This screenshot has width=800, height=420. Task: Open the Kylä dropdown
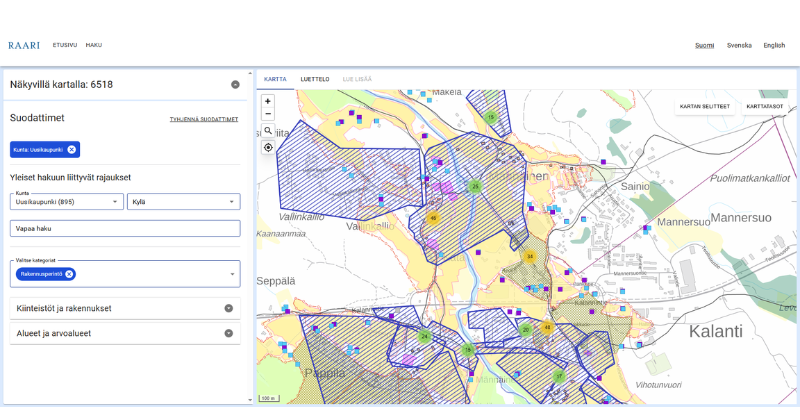click(x=183, y=201)
